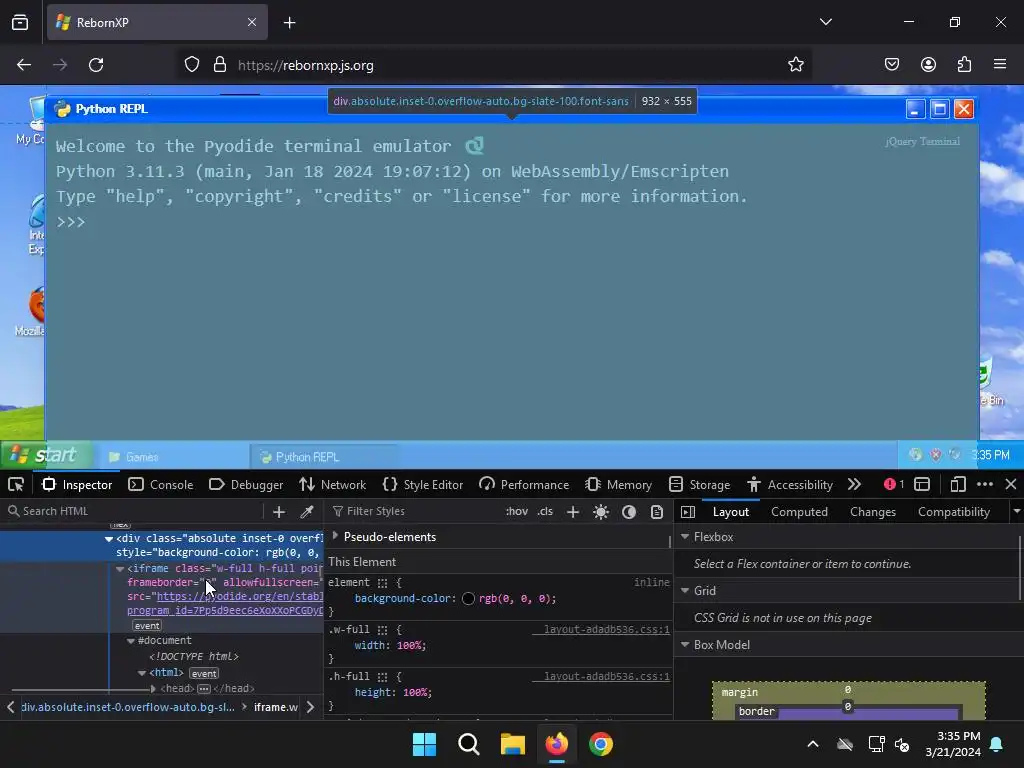The image size is (1024, 768).
Task: Open the sidebar tabs overflow dropdown
Action: tap(1016, 512)
